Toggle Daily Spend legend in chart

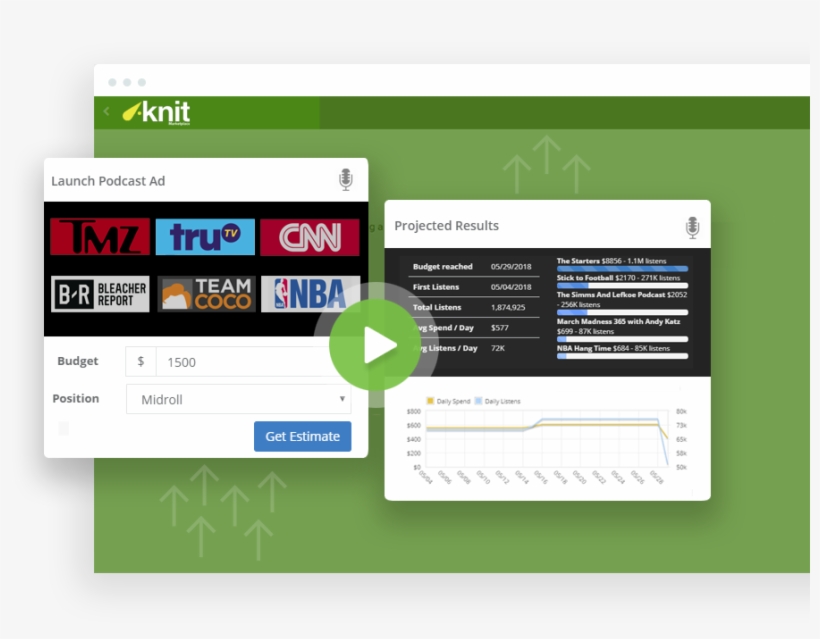[x=448, y=401]
